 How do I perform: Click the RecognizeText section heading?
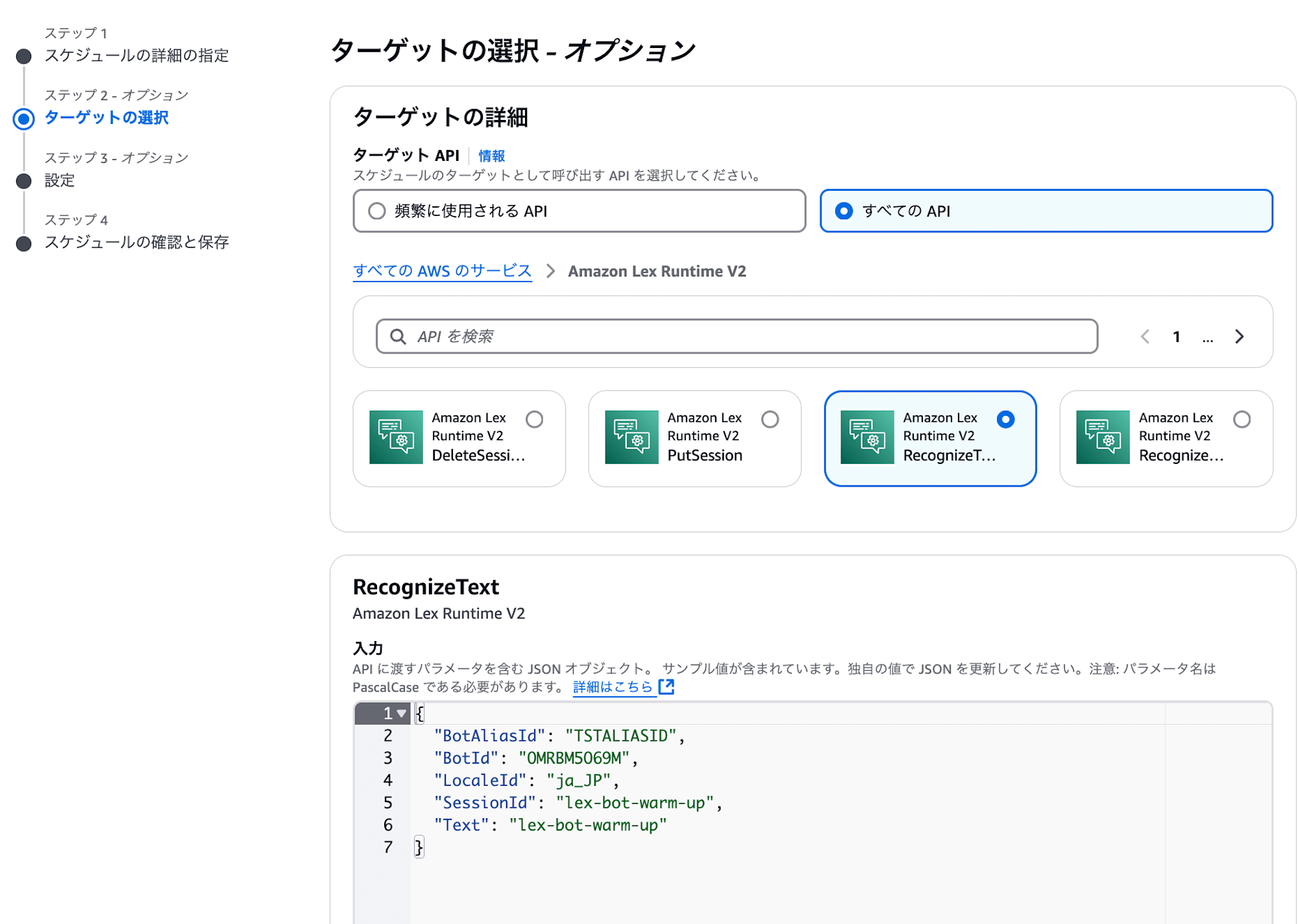[426, 587]
